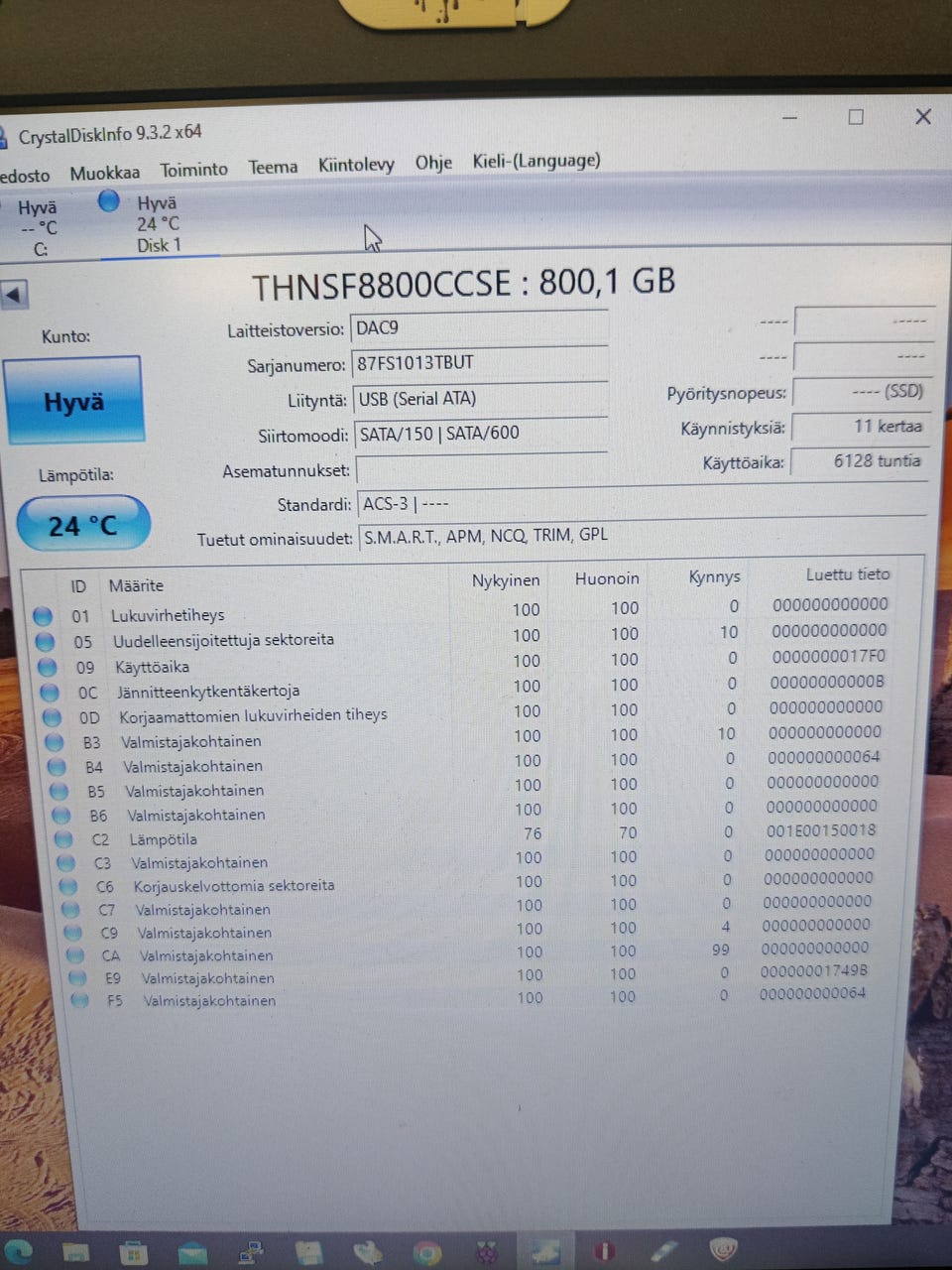Click the Kynnys column header
This screenshot has height=1270, width=952.
714,576
